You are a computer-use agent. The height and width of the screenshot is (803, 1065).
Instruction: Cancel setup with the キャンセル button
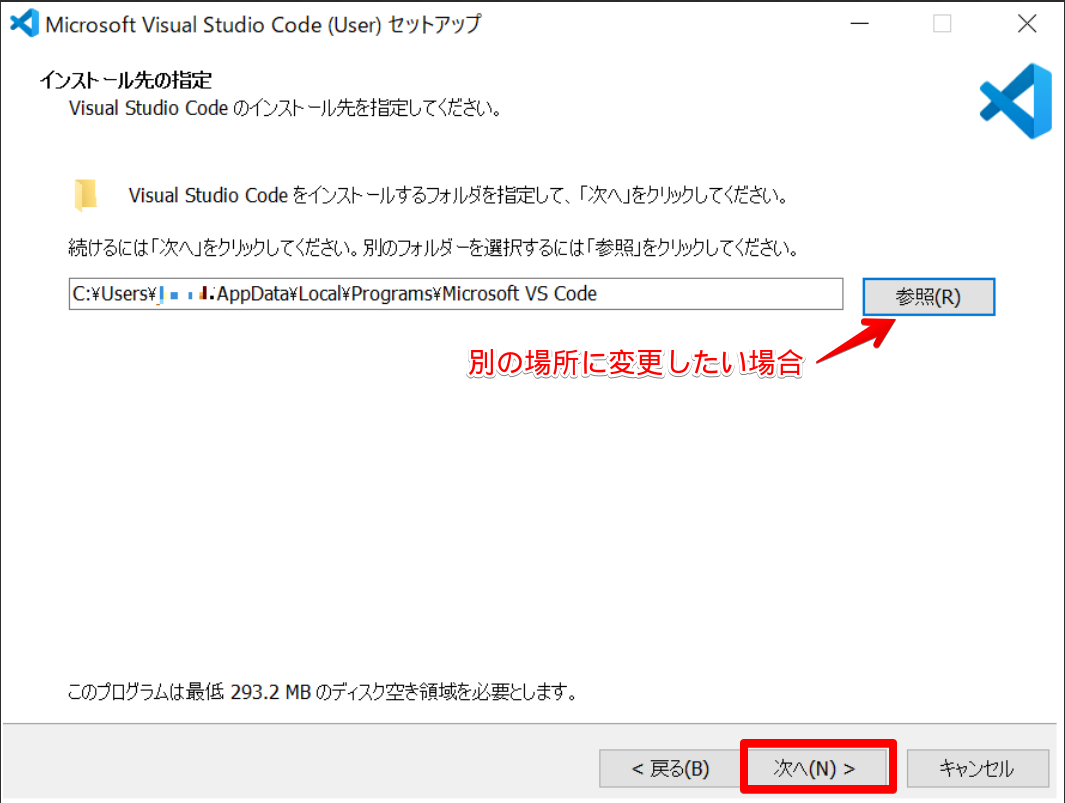(x=977, y=768)
